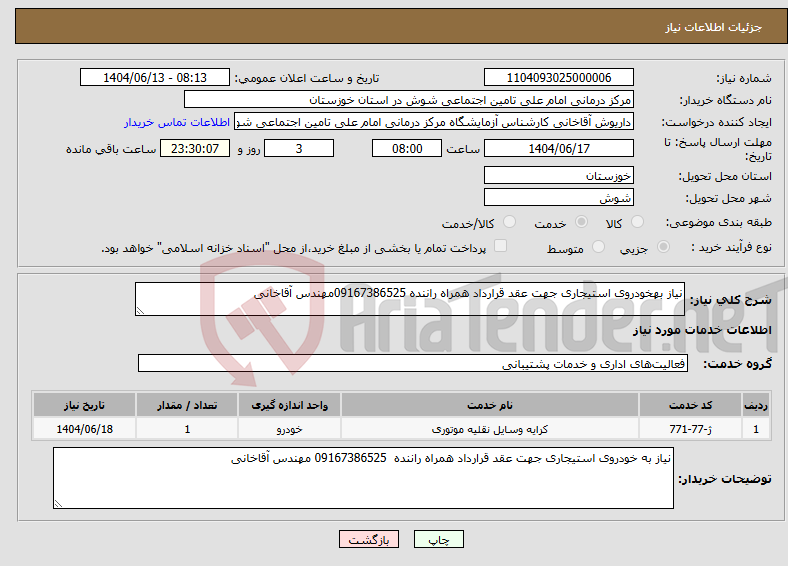This screenshot has width=788, height=566.
Task: Click the announcement date field 1404/06/13 - 08:13
Action: coord(155,77)
